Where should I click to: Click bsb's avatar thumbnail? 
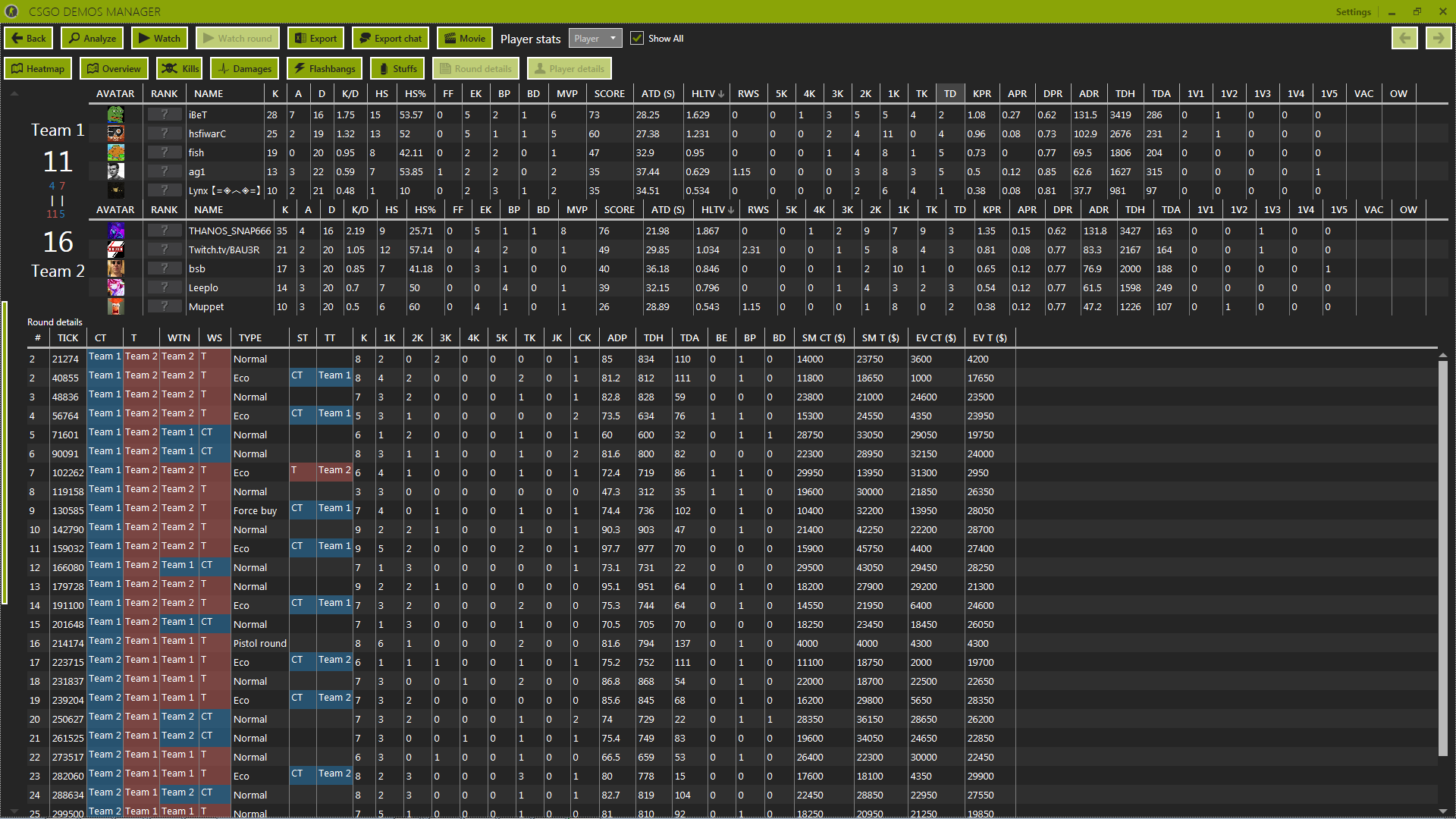(x=115, y=268)
